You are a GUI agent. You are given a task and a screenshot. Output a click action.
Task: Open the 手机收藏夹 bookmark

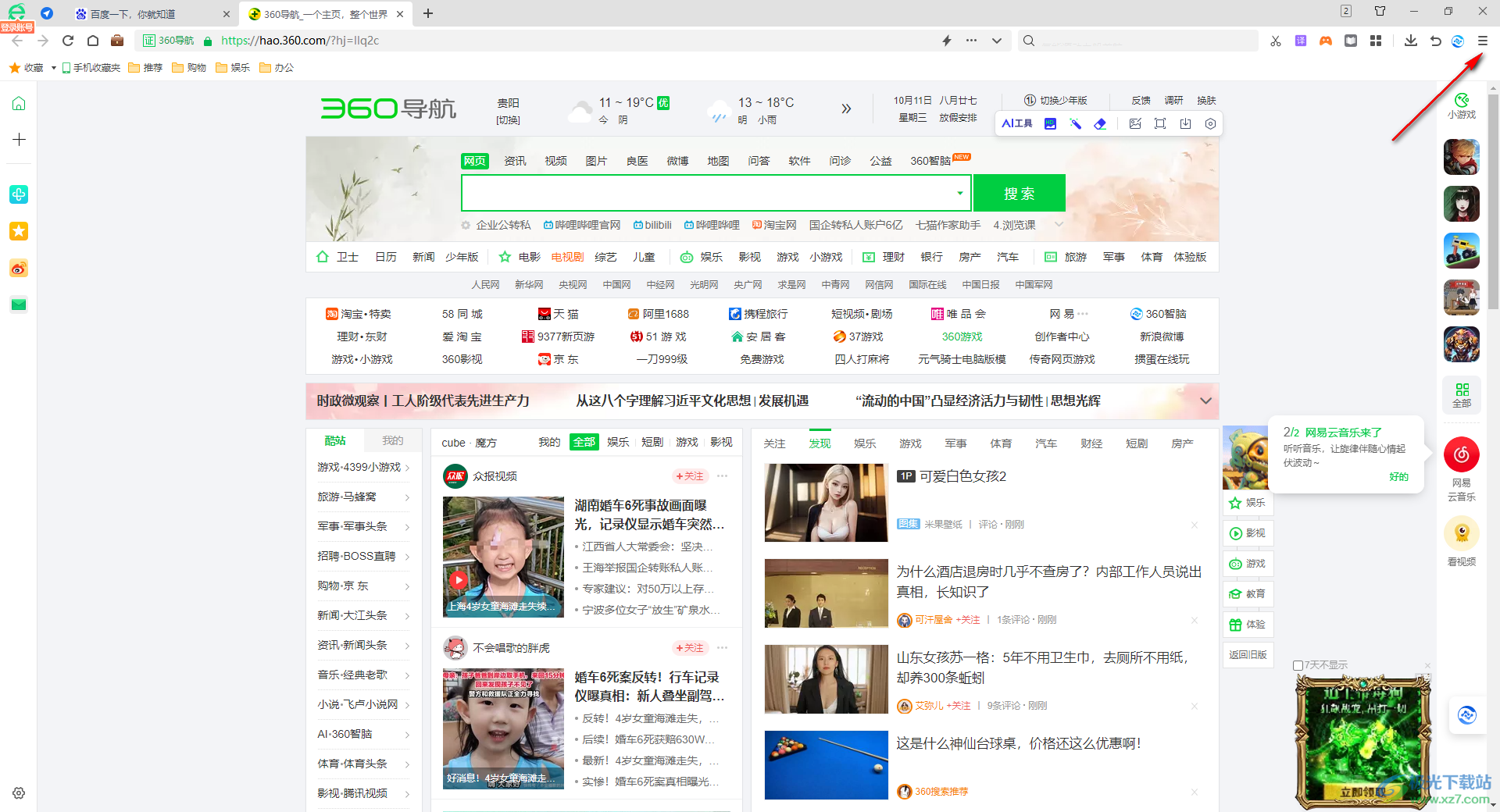click(x=91, y=68)
